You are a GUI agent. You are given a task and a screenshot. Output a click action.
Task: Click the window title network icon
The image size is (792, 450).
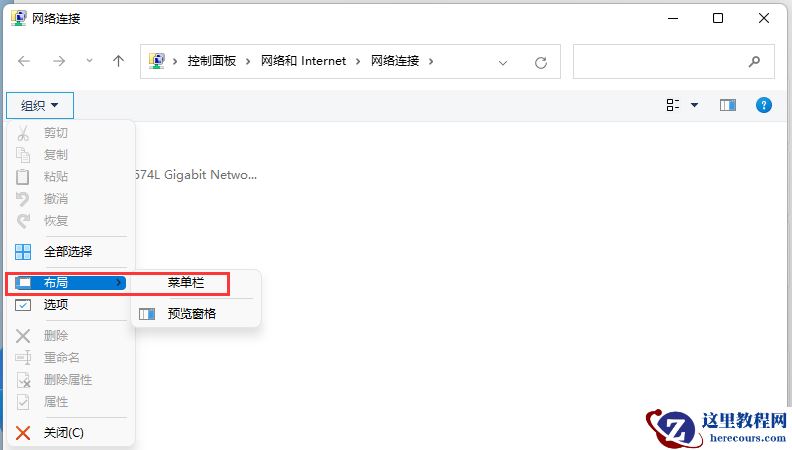pyautogui.click(x=19, y=18)
